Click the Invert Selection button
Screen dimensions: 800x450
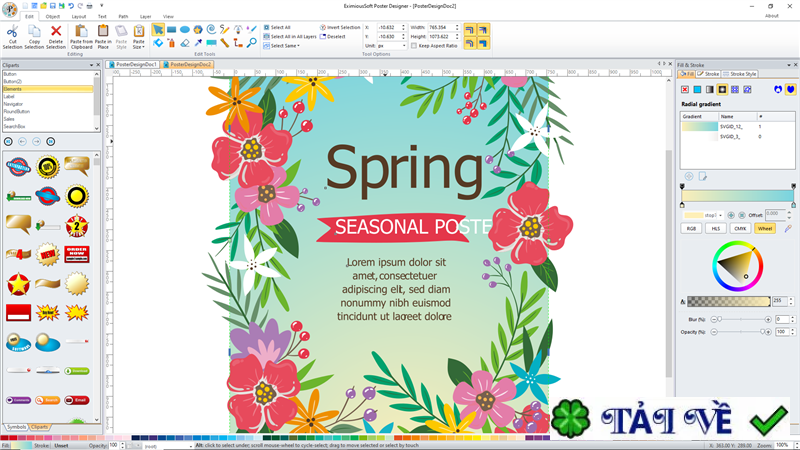pyautogui.click(x=340, y=28)
